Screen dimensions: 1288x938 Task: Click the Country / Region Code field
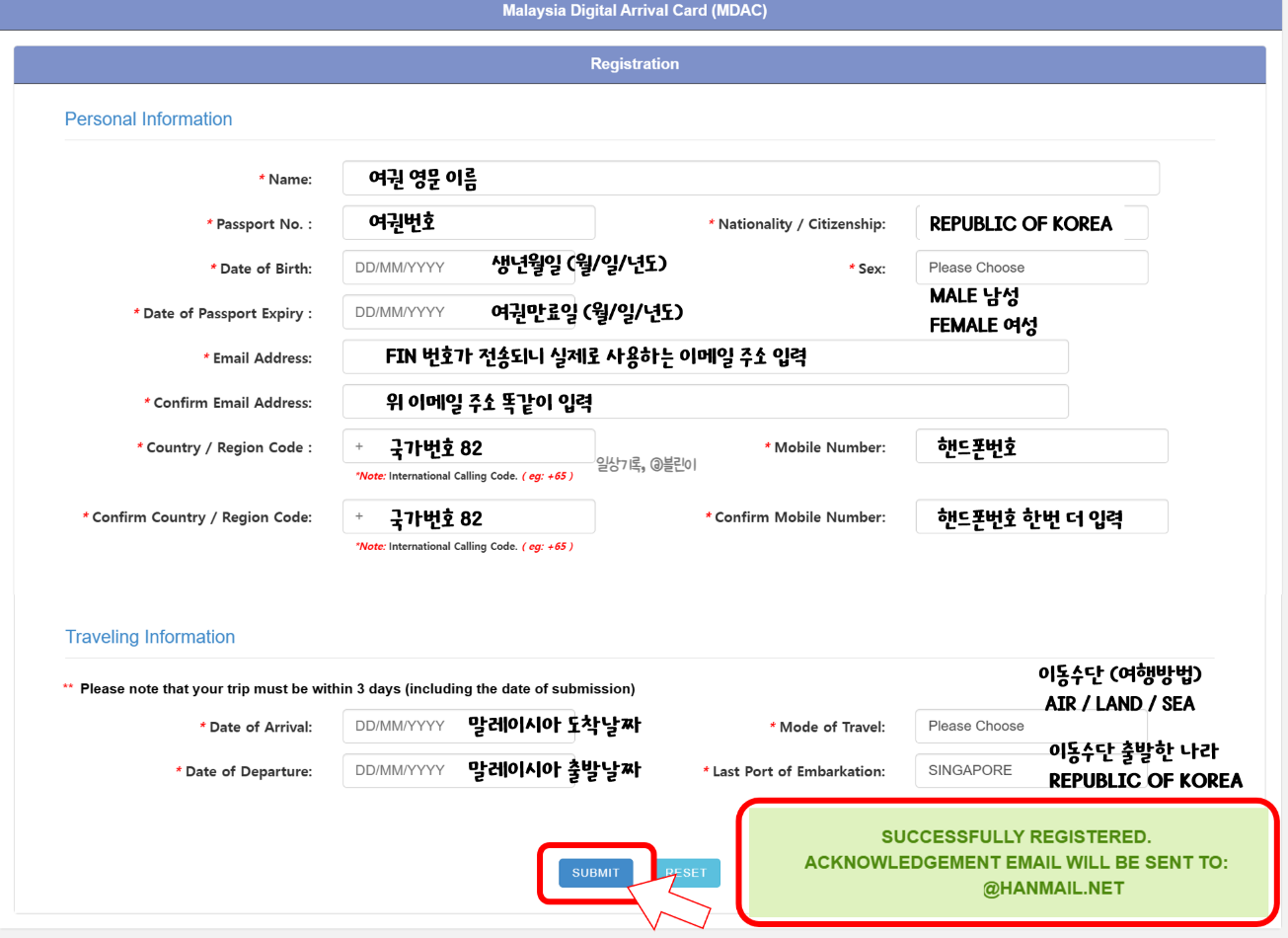pos(468,446)
